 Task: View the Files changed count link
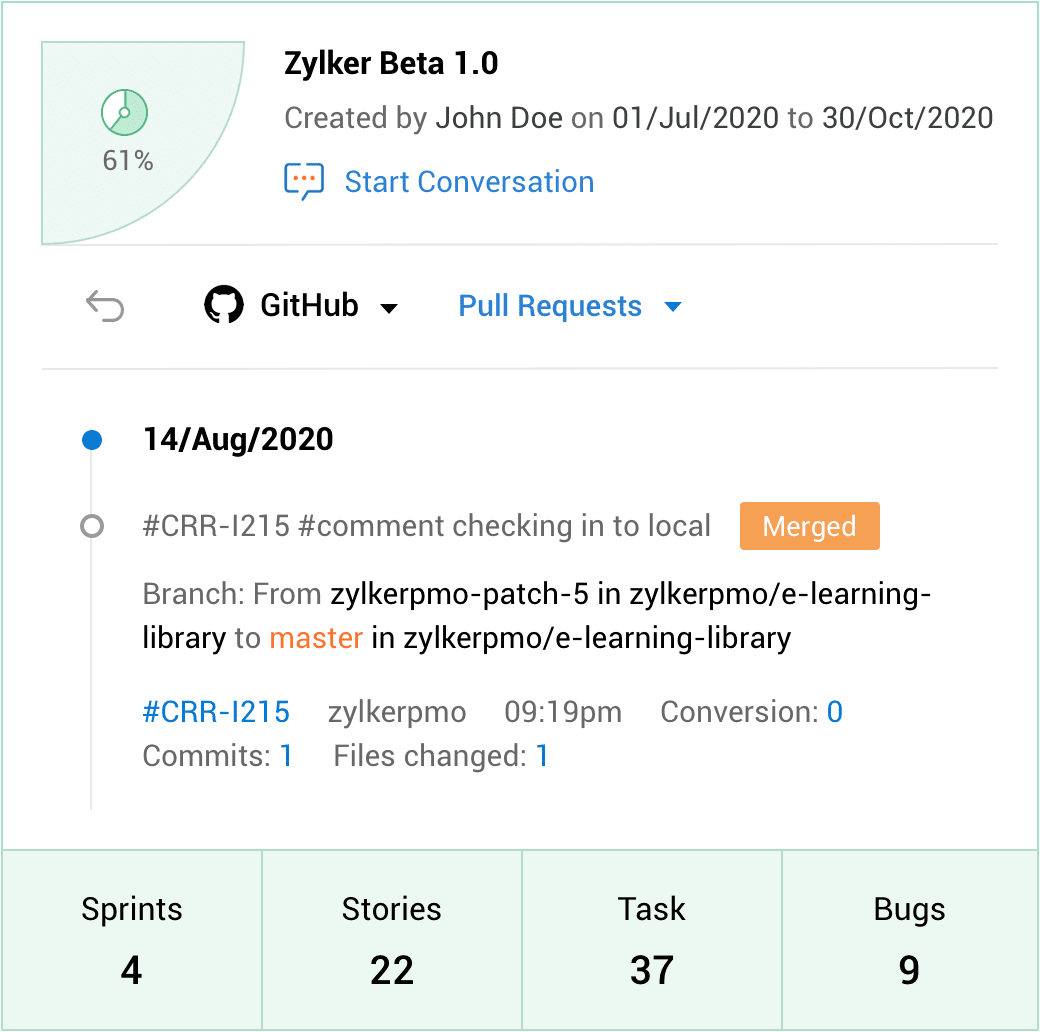[542, 756]
